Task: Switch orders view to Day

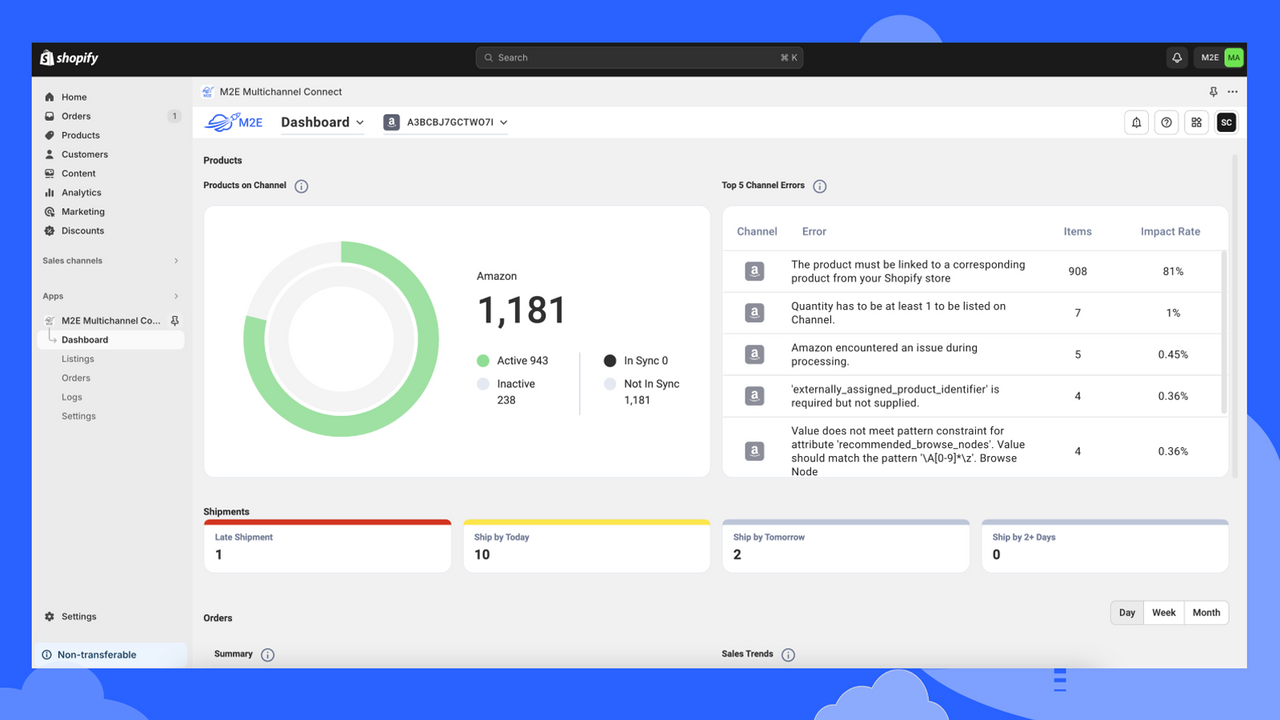Action: [x=1127, y=613]
